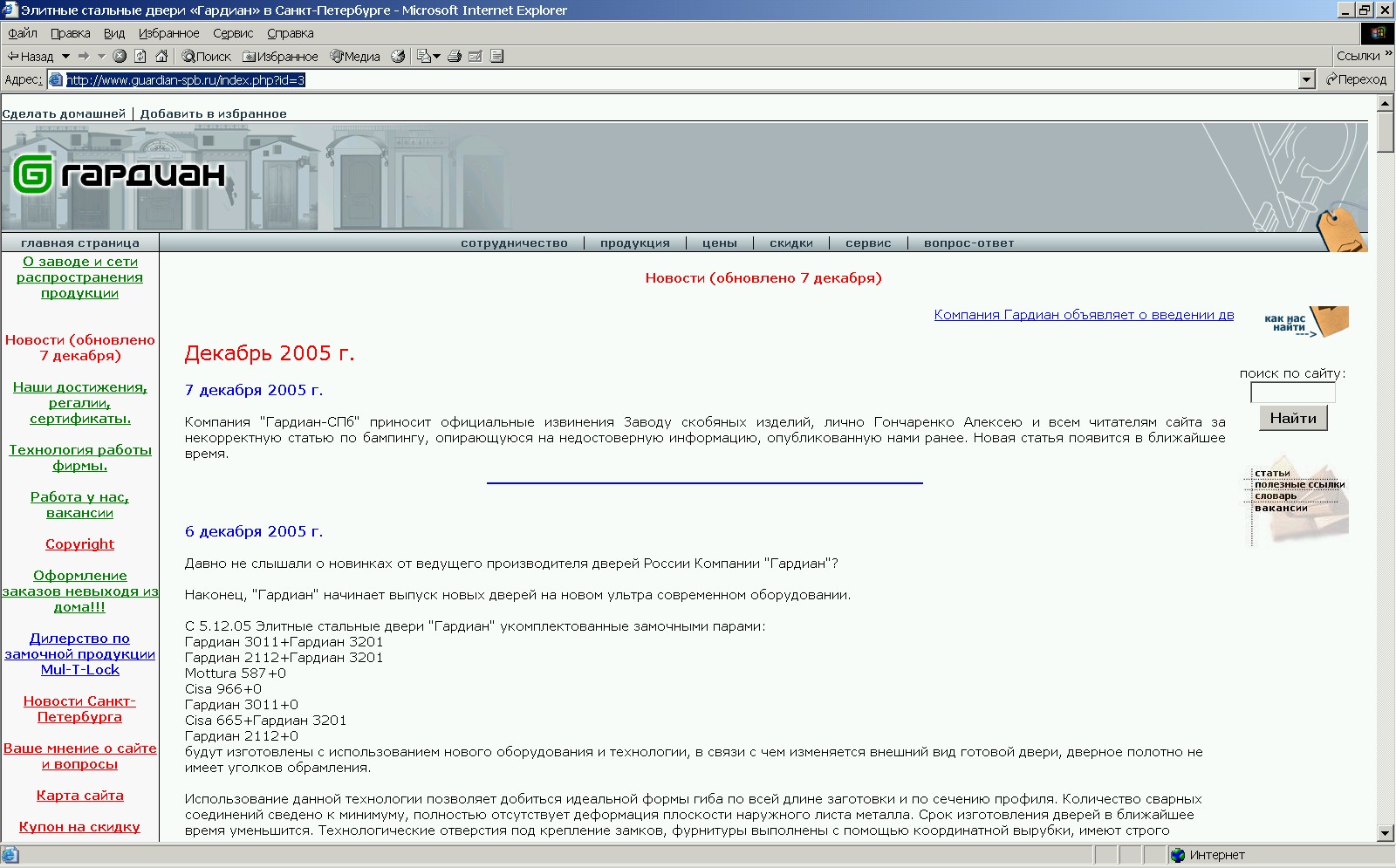1396x868 pixels.
Task: Open the Сервис menu
Action: coord(233,33)
